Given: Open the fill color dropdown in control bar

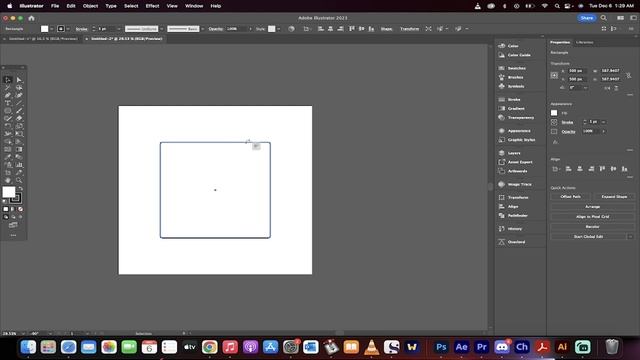Looking at the screenshot, I should [x=52, y=29].
